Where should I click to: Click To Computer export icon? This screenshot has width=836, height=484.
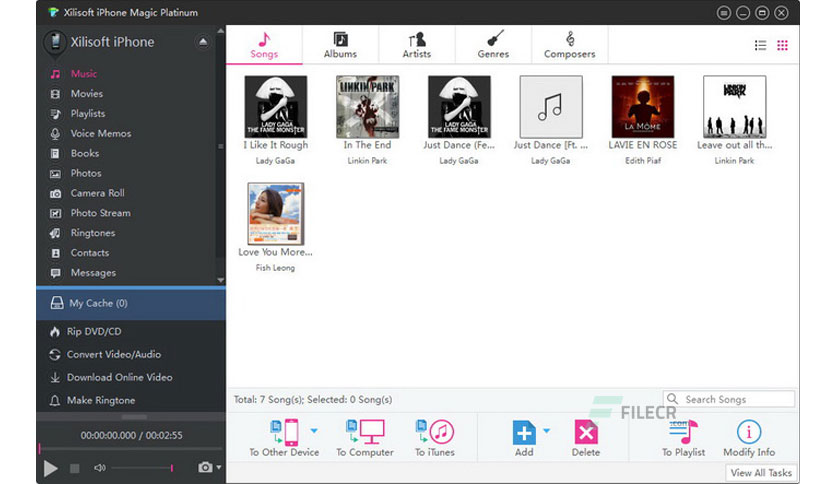click(365, 432)
